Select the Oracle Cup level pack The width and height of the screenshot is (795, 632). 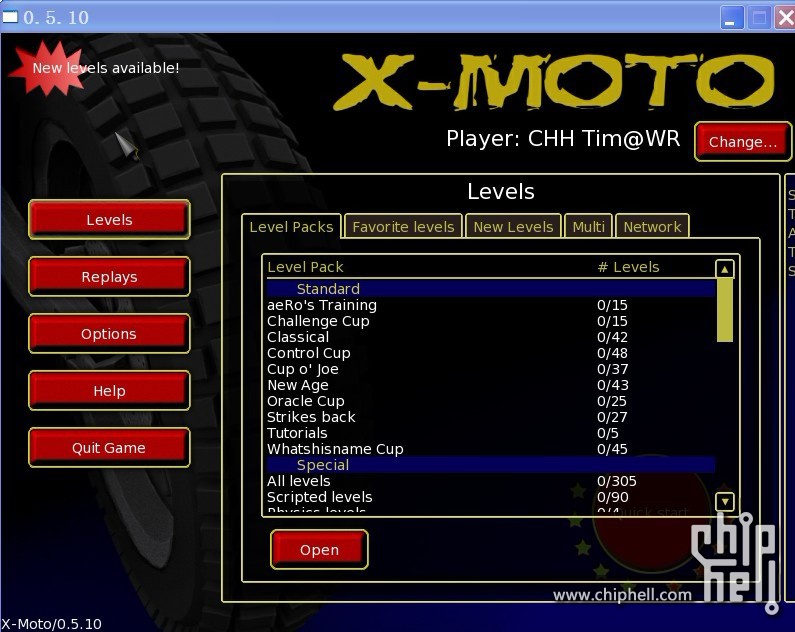pyautogui.click(x=491, y=401)
